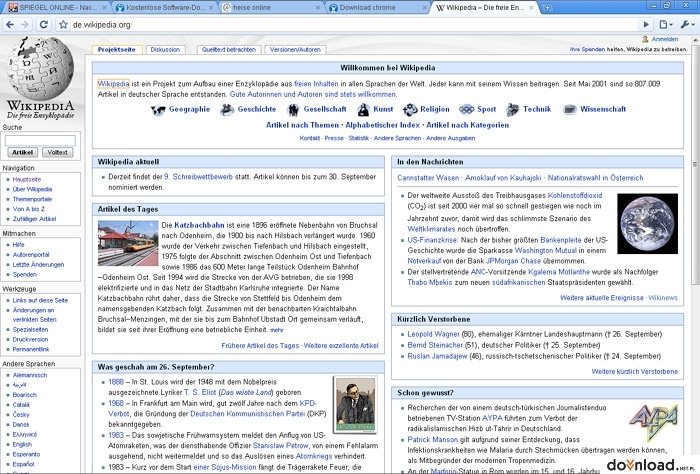Switch to SPIEGEL ONLINE tab

(x=57, y=8)
